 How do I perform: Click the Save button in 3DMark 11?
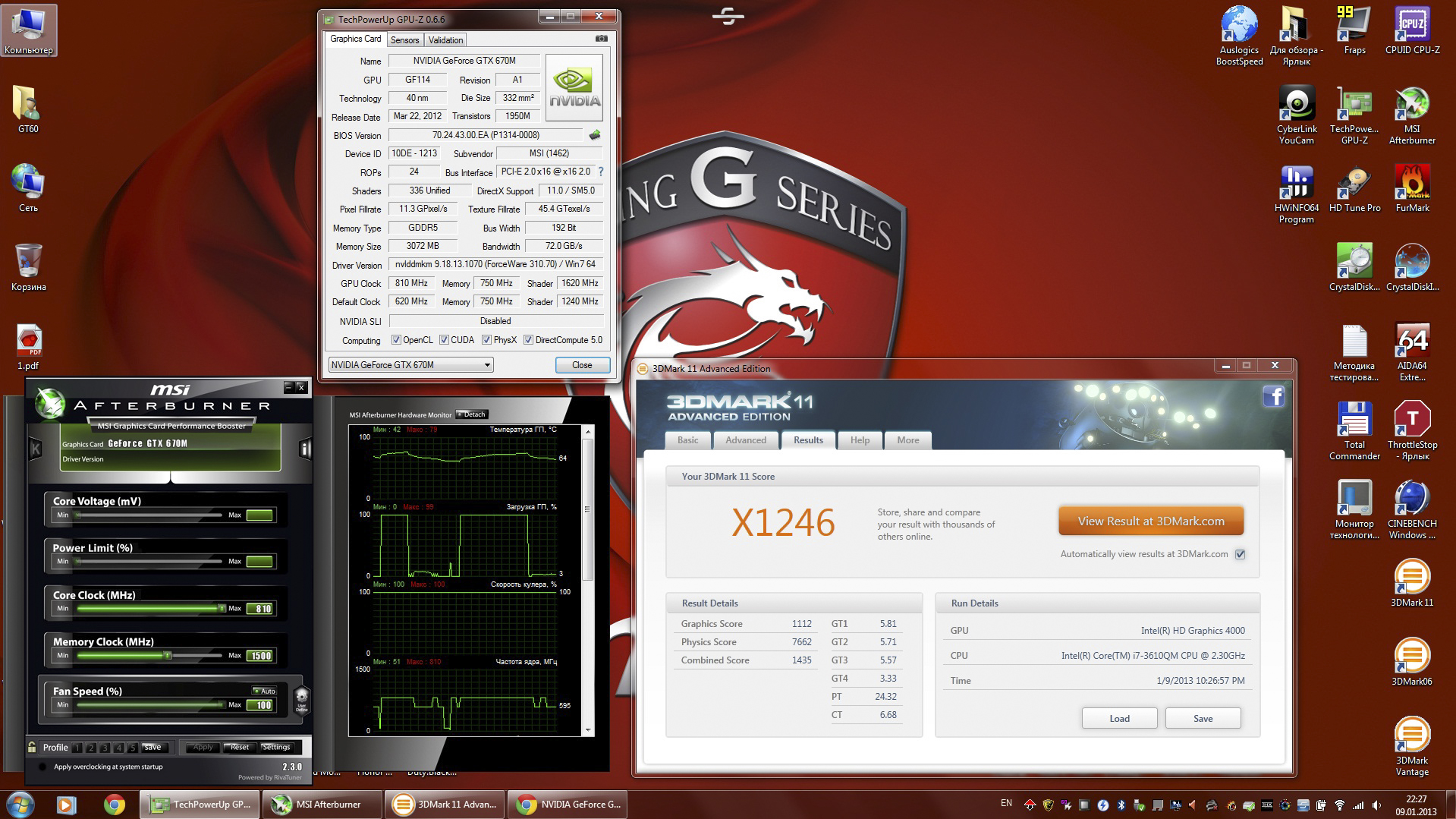click(x=1203, y=718)
